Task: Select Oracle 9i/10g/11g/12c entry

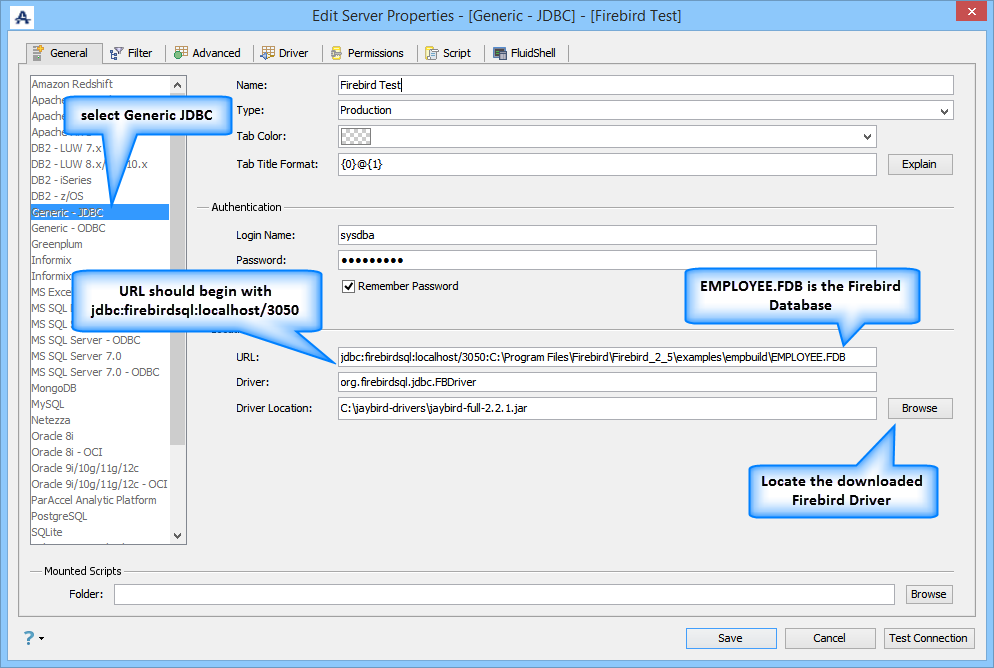Action: coord(100,468)
